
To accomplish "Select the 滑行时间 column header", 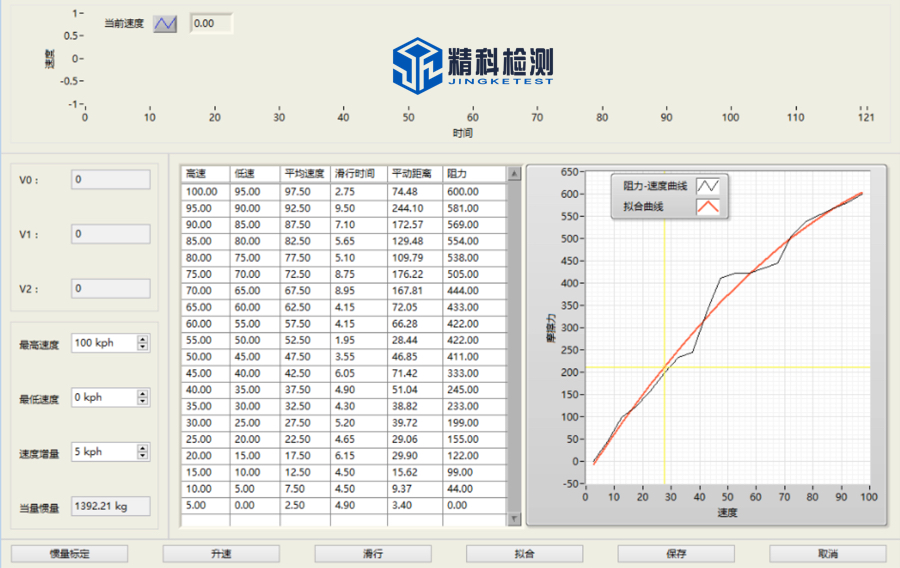I will (358, 174).
